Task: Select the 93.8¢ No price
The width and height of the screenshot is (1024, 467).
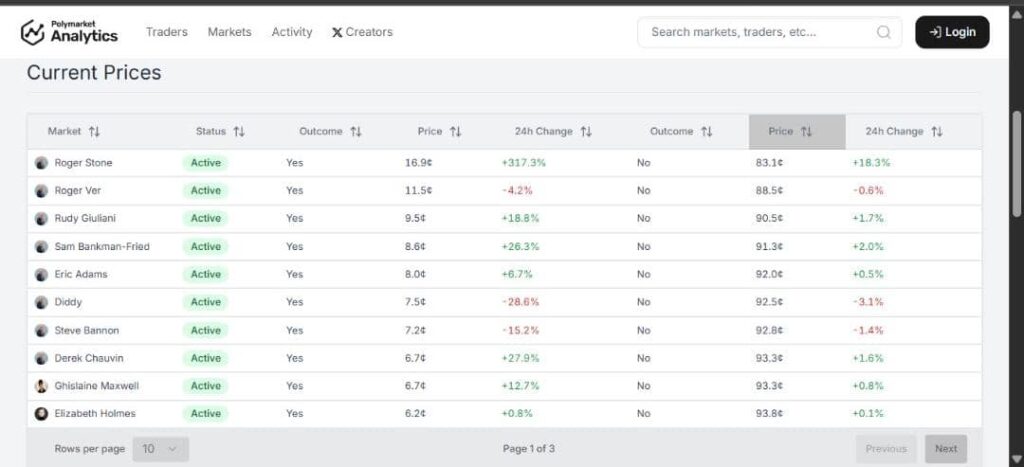Action: pyautogui.click(x=769, y=413)
